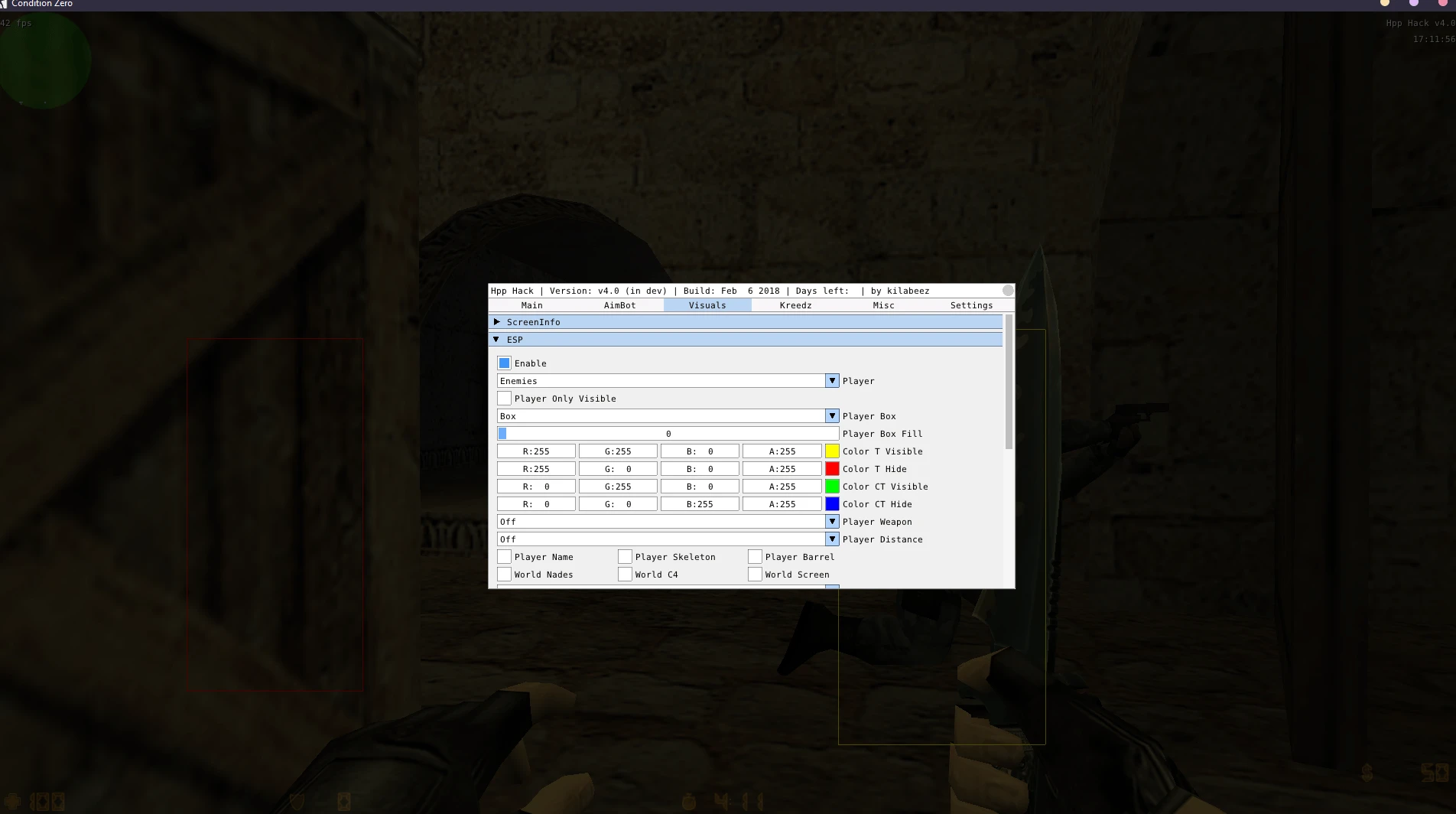Enable World Nades checkbox
The height and width of the screenshot is (814, 1456).
tap(504, 575)
